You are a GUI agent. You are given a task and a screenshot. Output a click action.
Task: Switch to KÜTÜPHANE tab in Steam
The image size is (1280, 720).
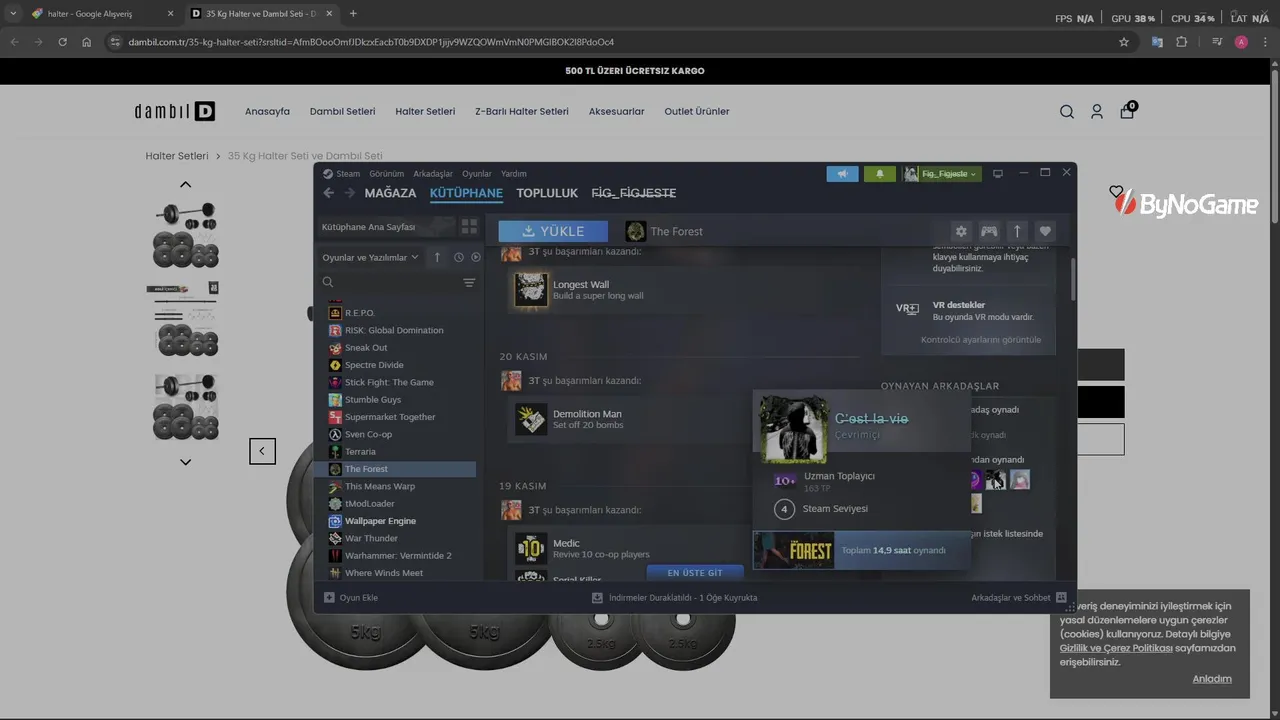coord(466,193)
